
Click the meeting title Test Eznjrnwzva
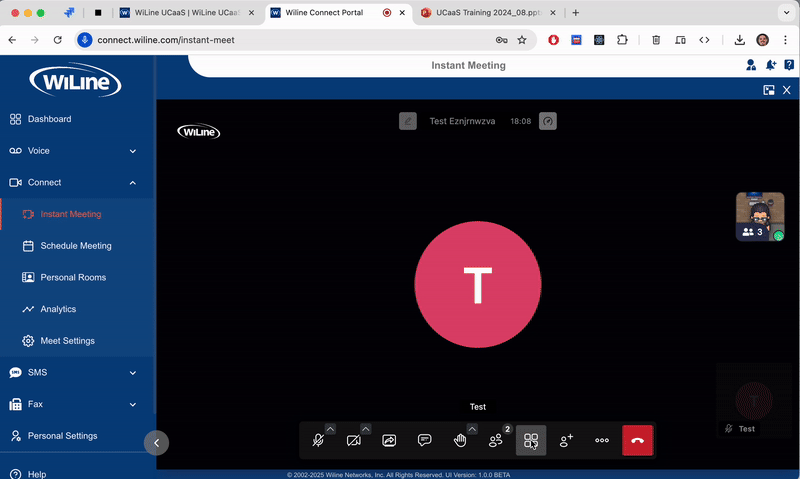pyautogui.click(x=462, y=121)
